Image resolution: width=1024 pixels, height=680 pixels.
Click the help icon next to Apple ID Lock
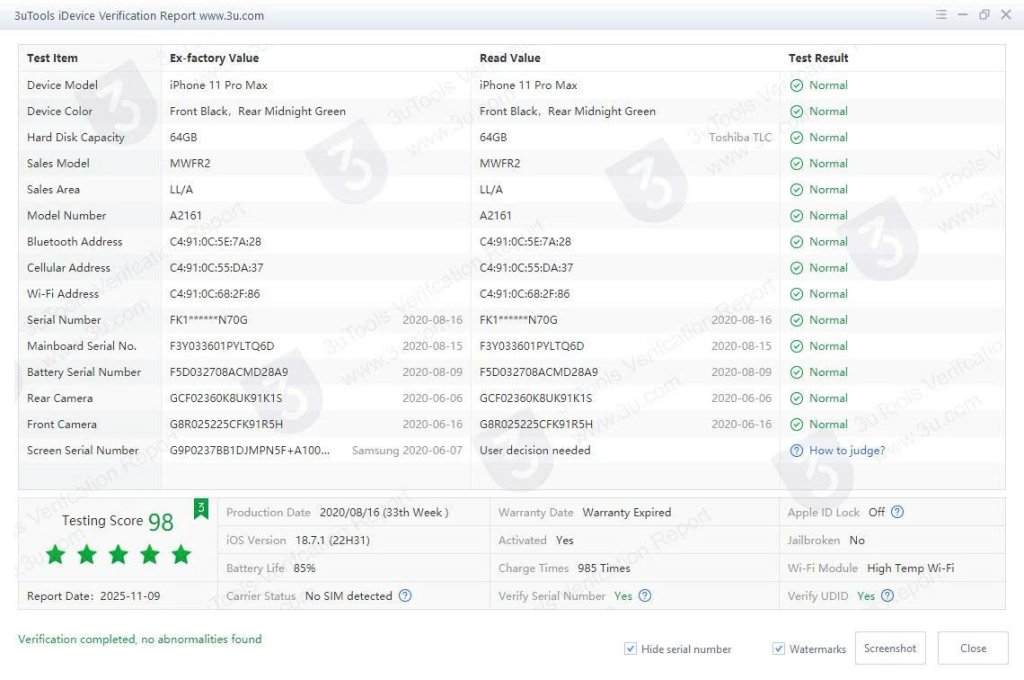[x=897, y=512]
